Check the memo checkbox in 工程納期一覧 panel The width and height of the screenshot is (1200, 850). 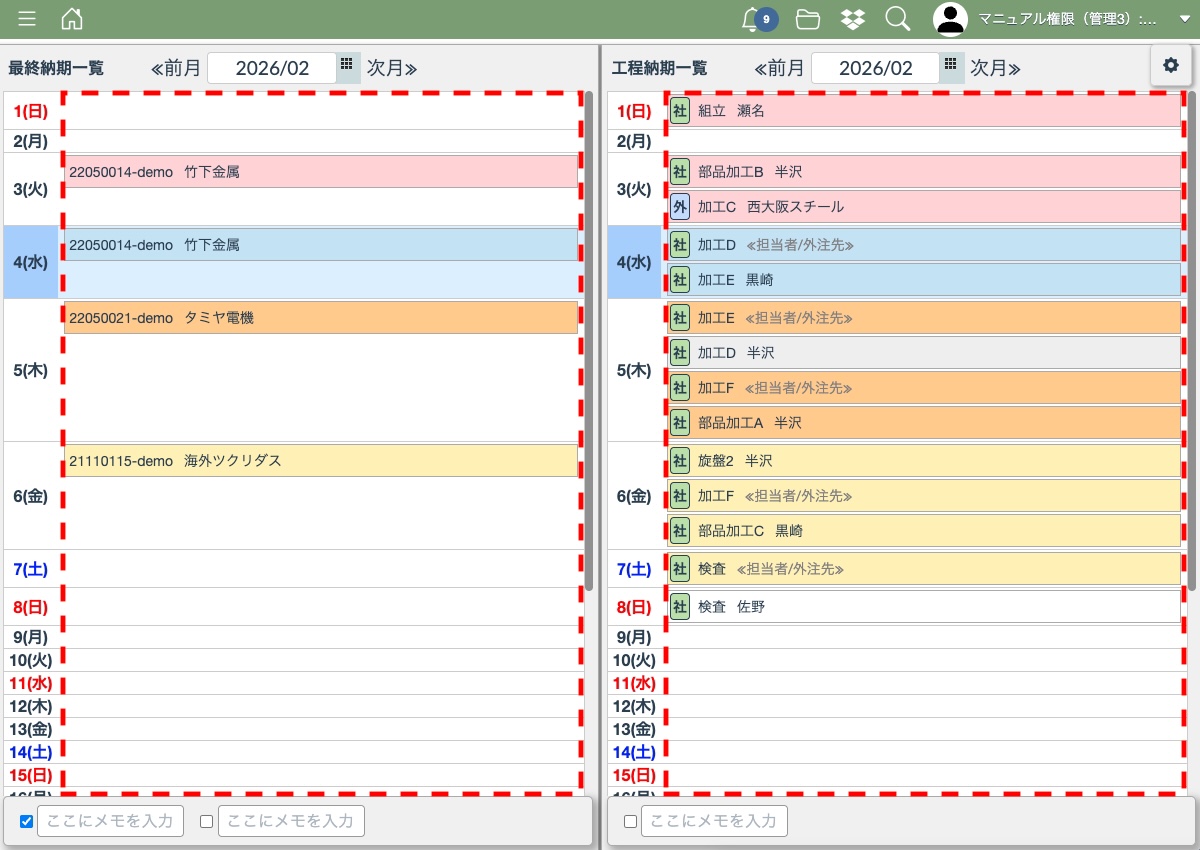coord(630,822)
